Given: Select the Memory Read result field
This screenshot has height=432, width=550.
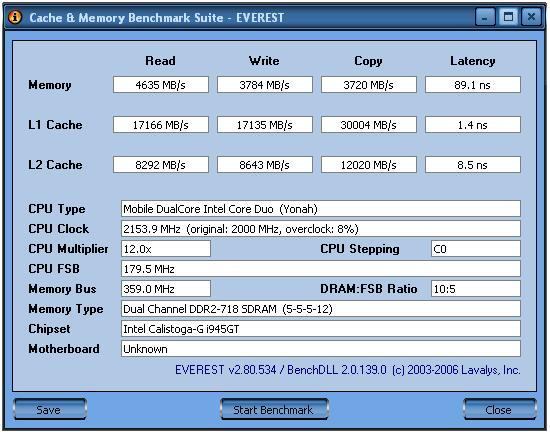Looking at the screenshot, I should coord(161,85).
